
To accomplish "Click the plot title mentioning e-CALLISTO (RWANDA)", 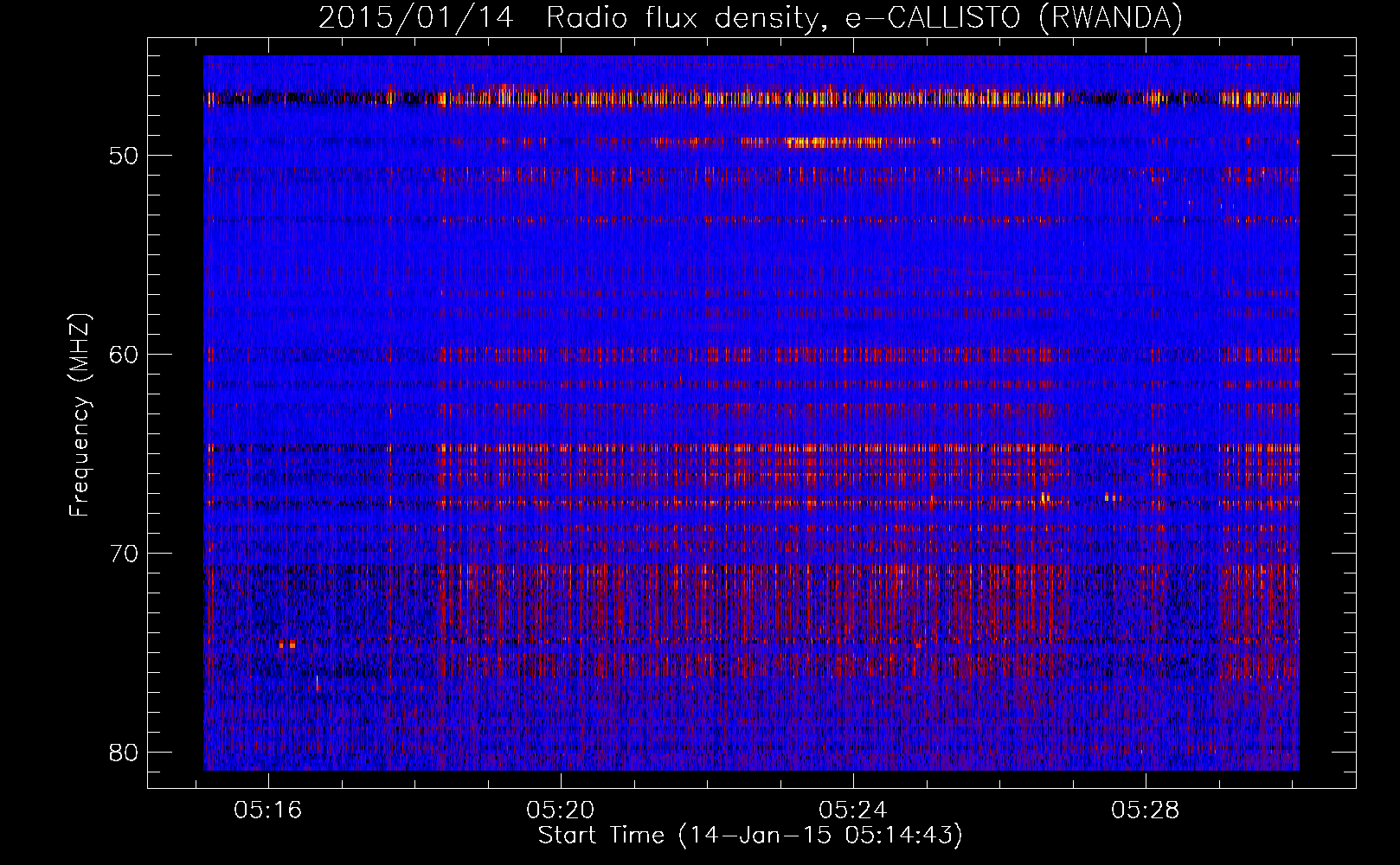I will 750,18.
